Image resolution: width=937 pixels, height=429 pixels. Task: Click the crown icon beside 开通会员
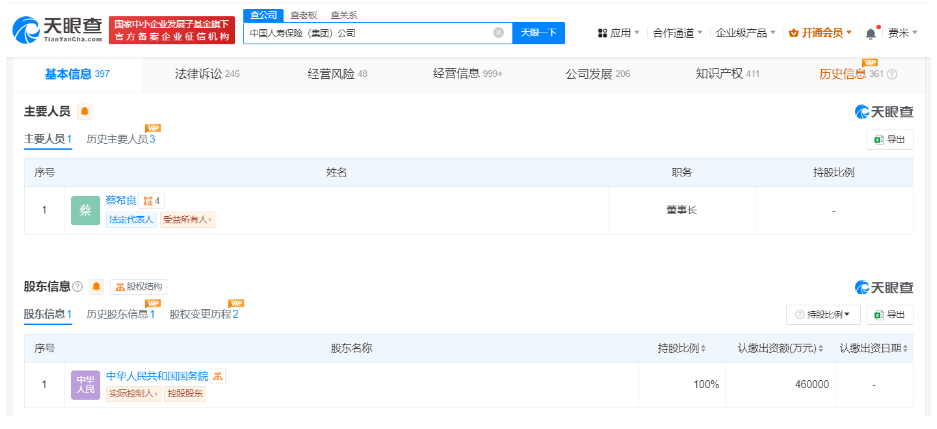(x=793, y=33)
